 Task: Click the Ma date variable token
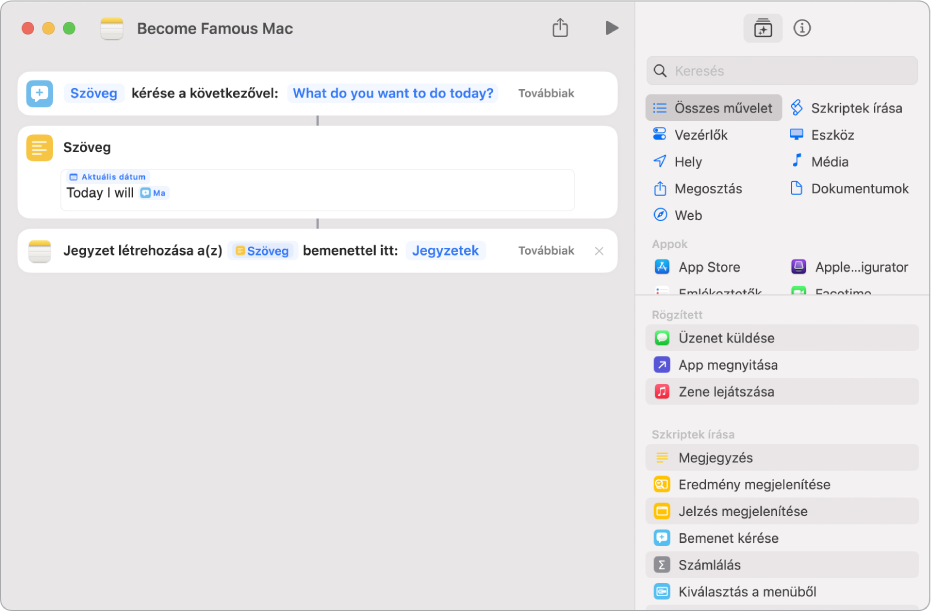tap(154, 193)
